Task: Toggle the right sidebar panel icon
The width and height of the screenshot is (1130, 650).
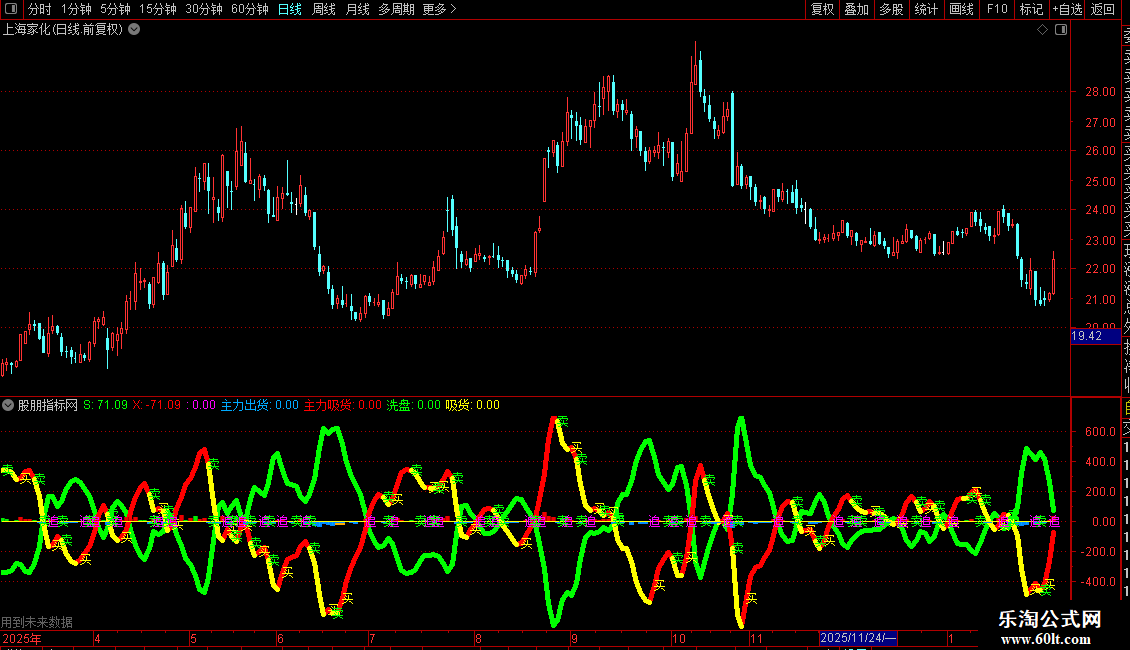Action: pyautogui.click(x=1061, y=30)
